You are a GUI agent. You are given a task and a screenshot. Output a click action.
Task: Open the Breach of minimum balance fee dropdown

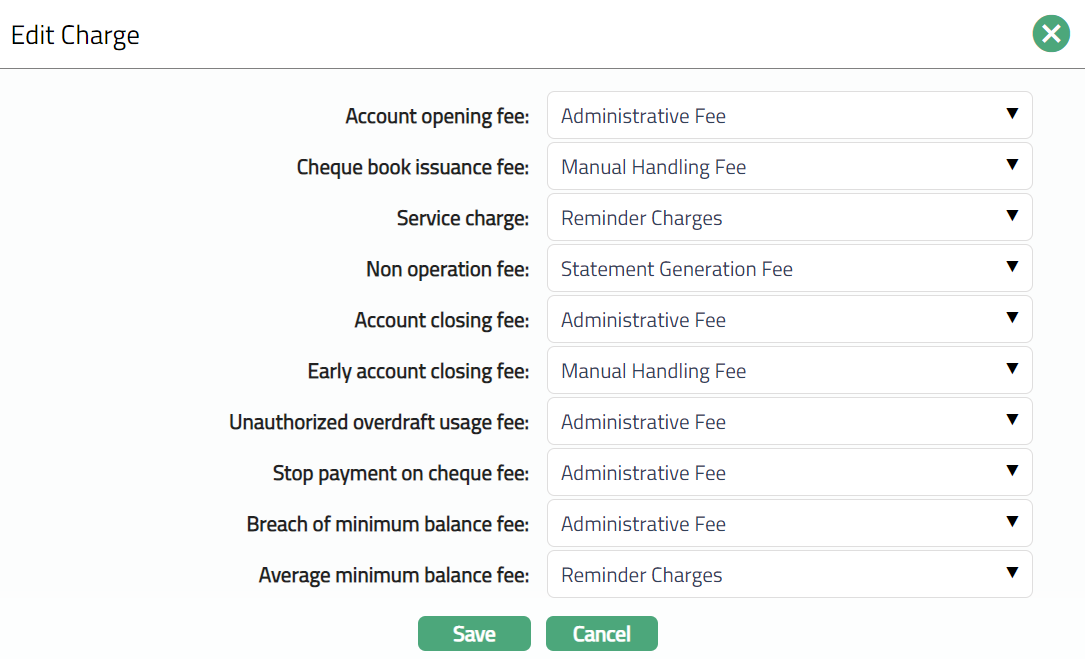click(x=789, y=524)
